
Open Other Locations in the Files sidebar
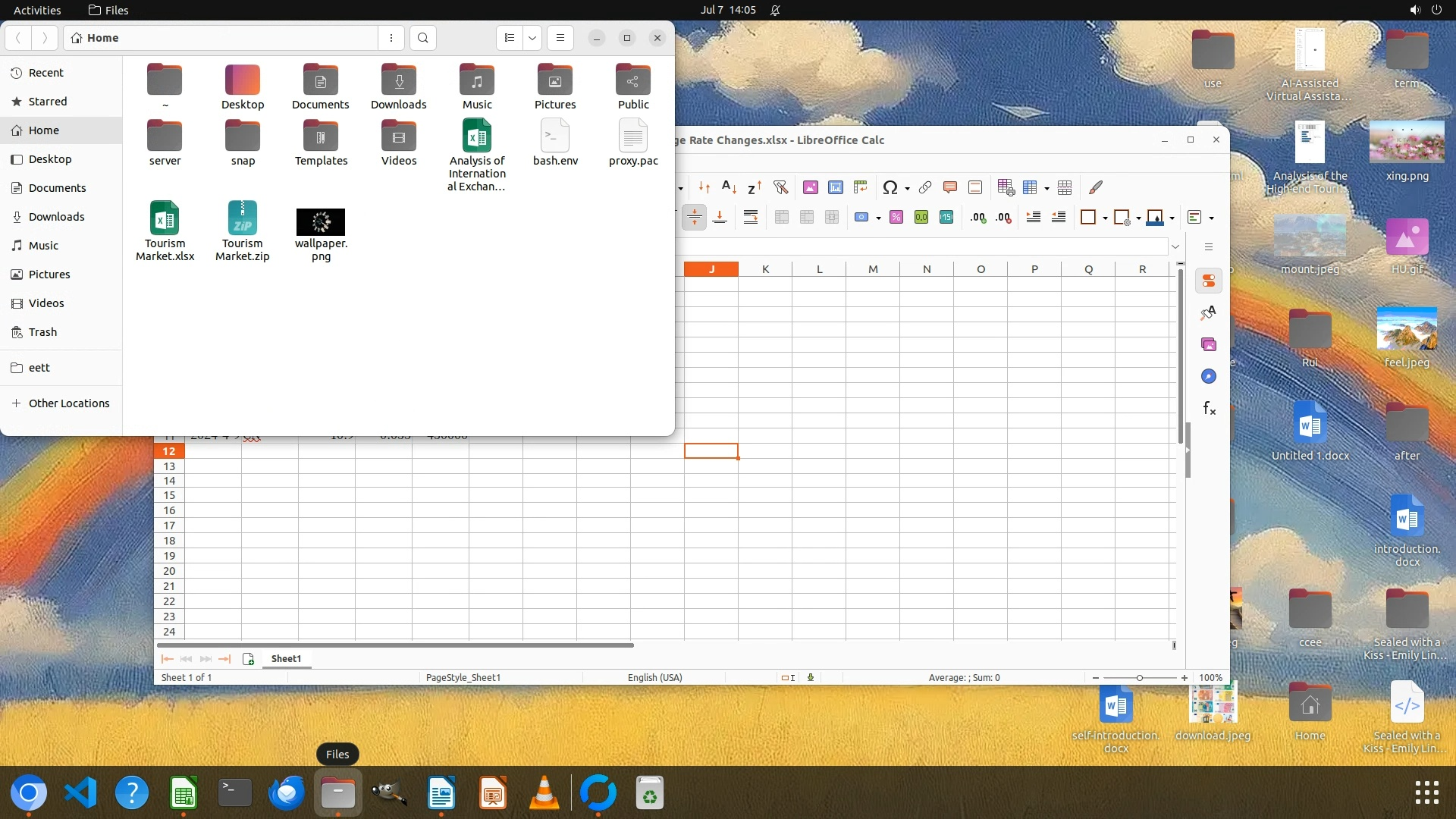tap(68, 403)
